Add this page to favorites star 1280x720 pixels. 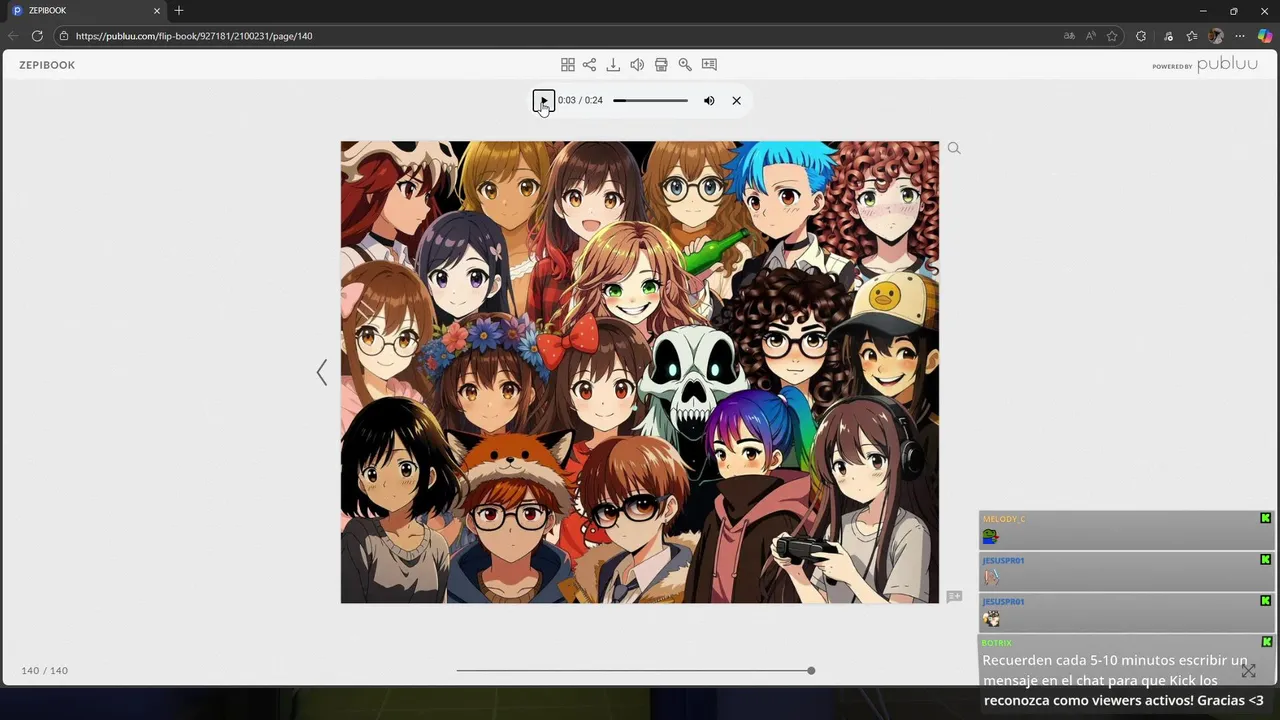tap(1112, 36)
